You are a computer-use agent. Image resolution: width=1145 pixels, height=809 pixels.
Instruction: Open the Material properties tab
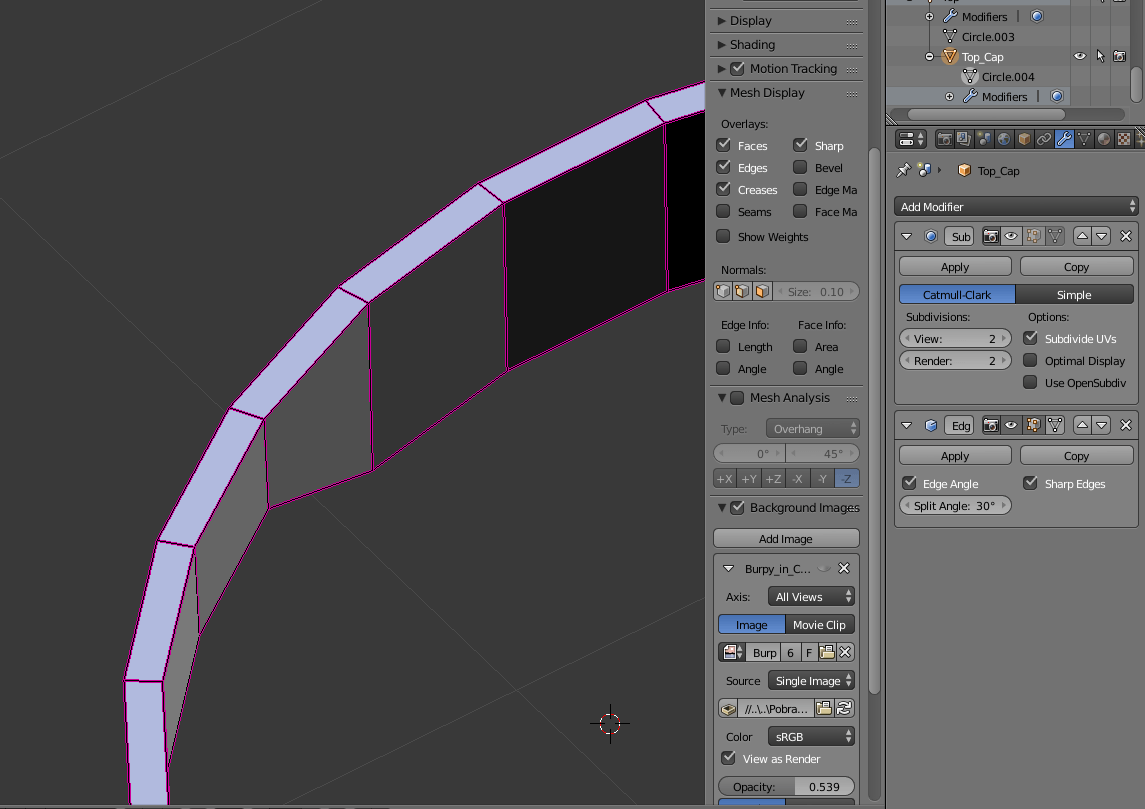[x=1104, y=139]
